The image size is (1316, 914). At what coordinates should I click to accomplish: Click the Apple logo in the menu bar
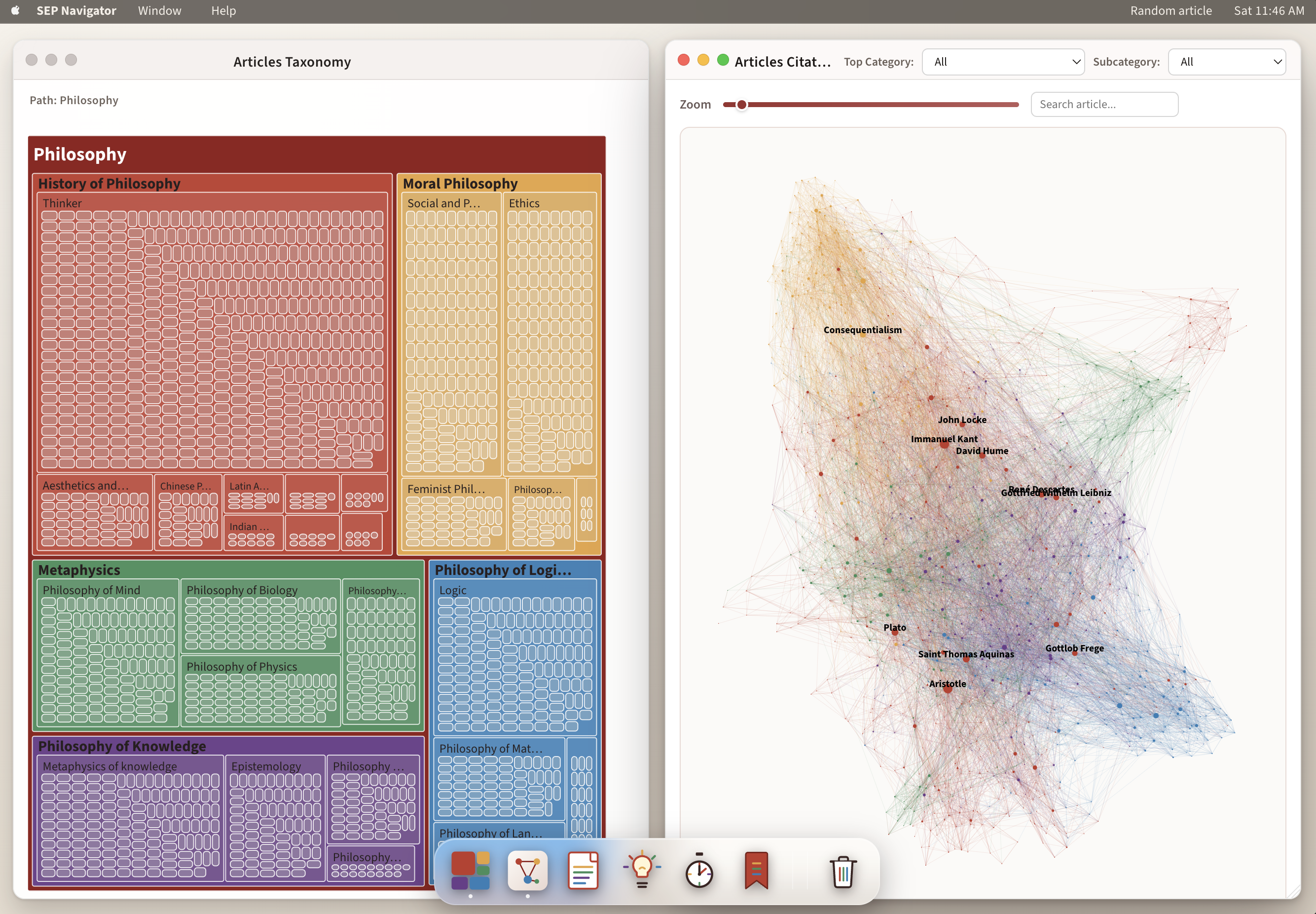pyautogui.click(x=15, y=10)
